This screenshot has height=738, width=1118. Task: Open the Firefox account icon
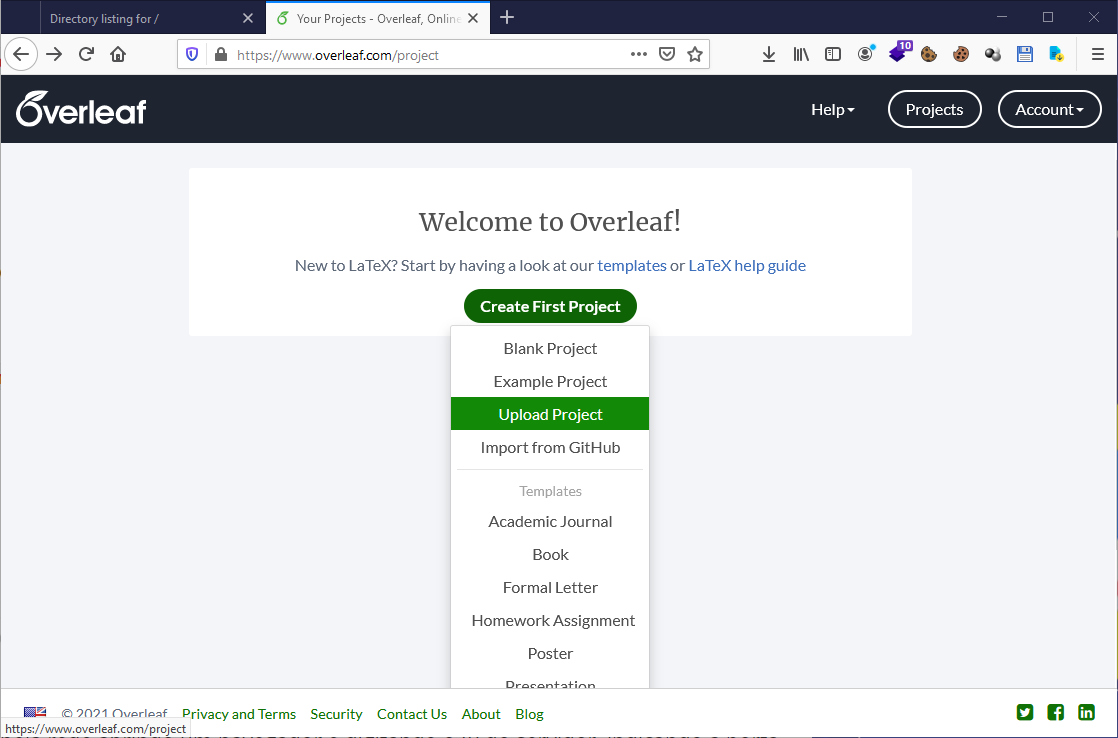[x=866, y=53]
